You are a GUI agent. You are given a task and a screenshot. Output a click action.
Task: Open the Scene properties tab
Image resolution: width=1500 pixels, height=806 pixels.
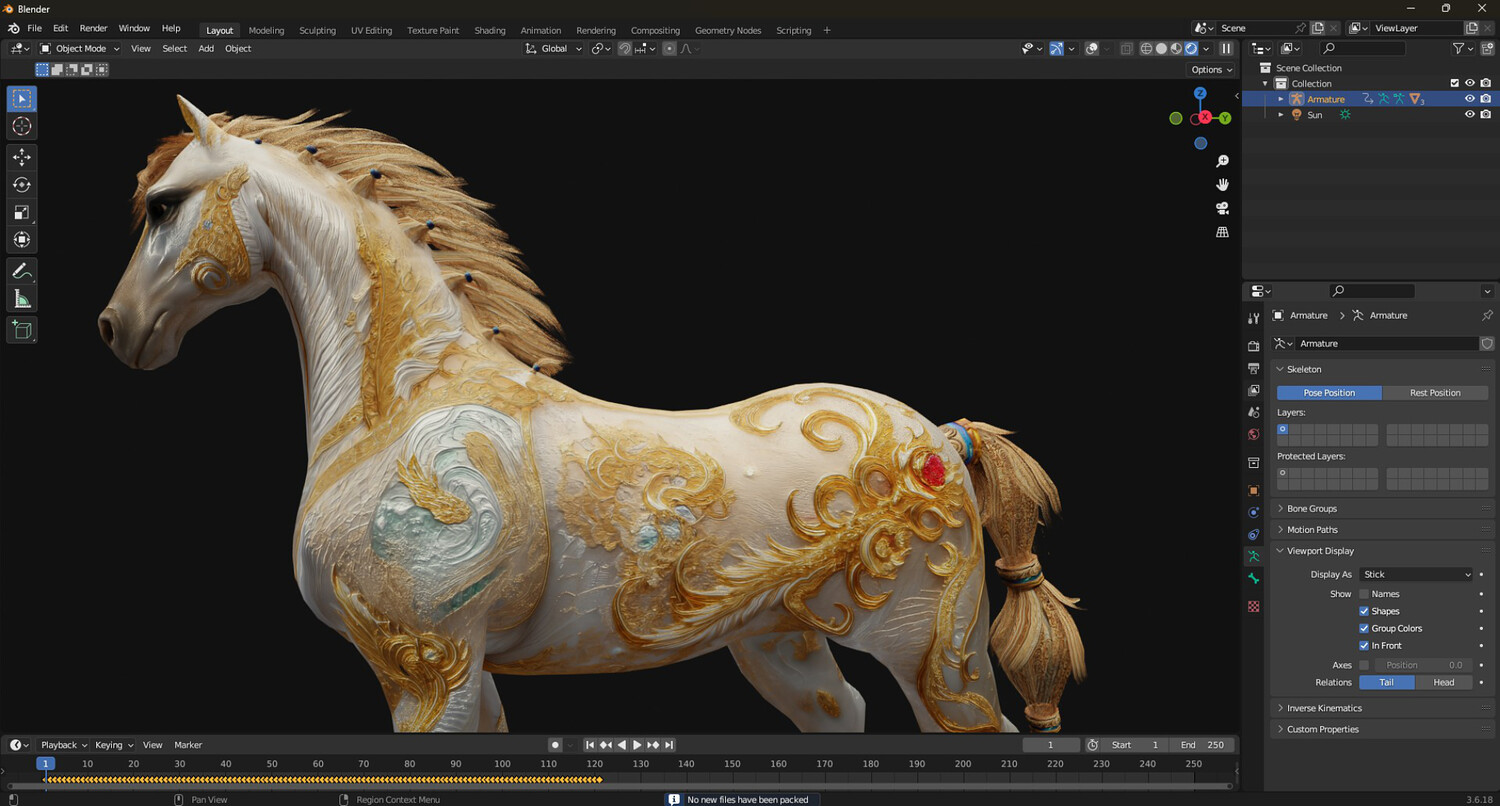coord(1254,412)
